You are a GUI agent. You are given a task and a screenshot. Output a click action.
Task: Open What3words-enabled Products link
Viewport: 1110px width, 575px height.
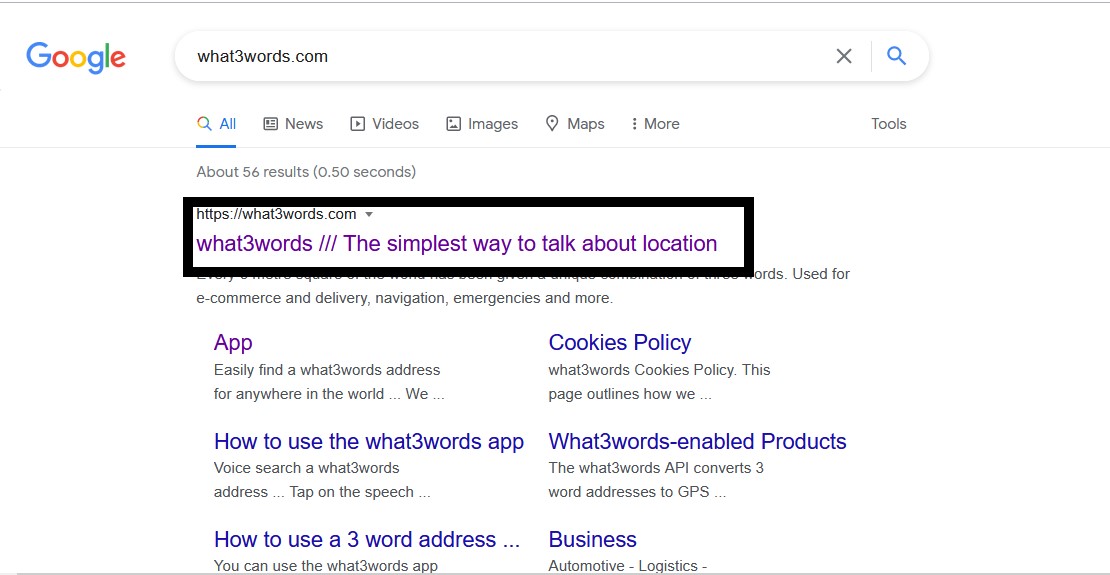(697, 441)
